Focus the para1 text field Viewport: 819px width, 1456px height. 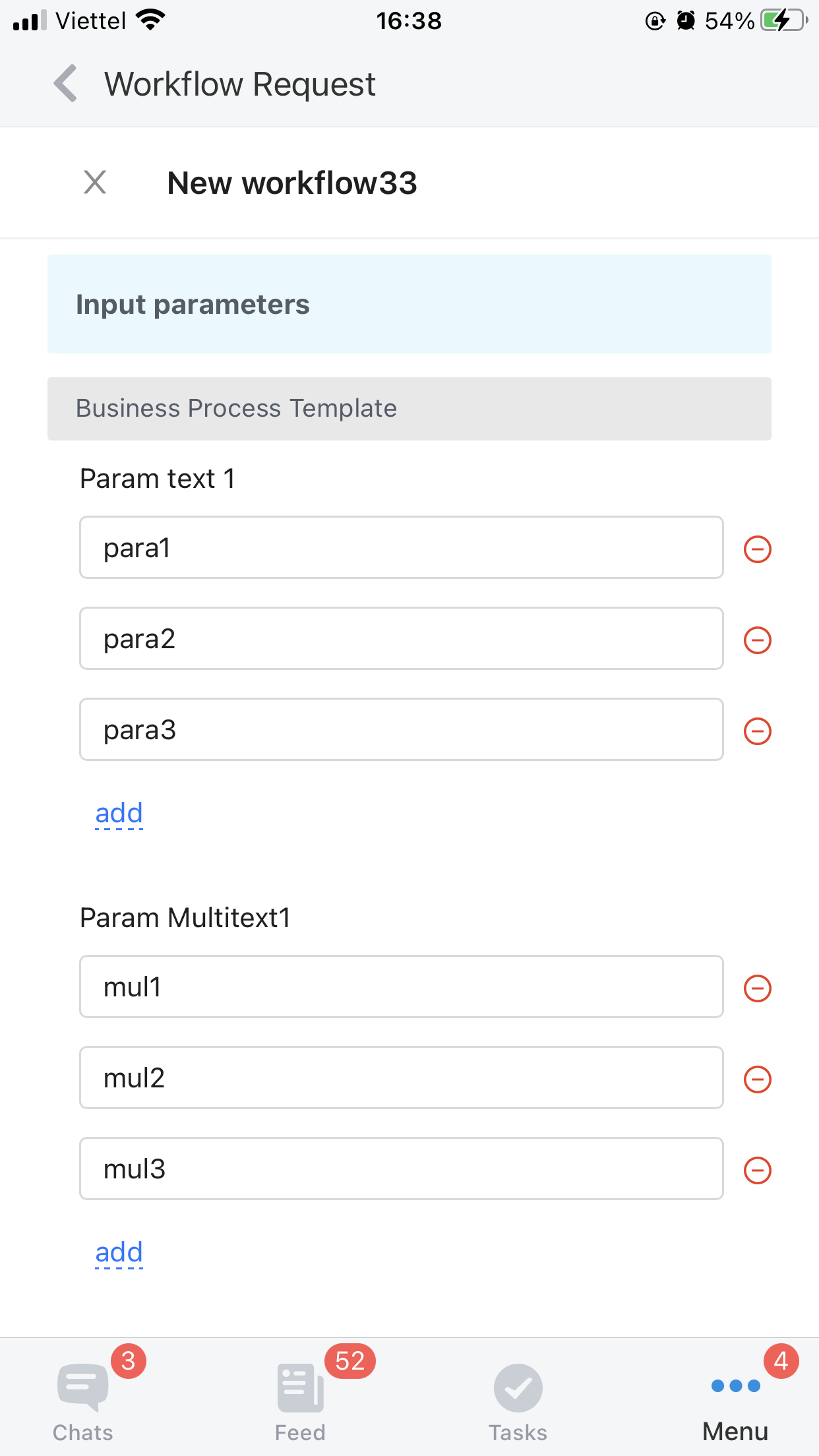pos(401,547)
